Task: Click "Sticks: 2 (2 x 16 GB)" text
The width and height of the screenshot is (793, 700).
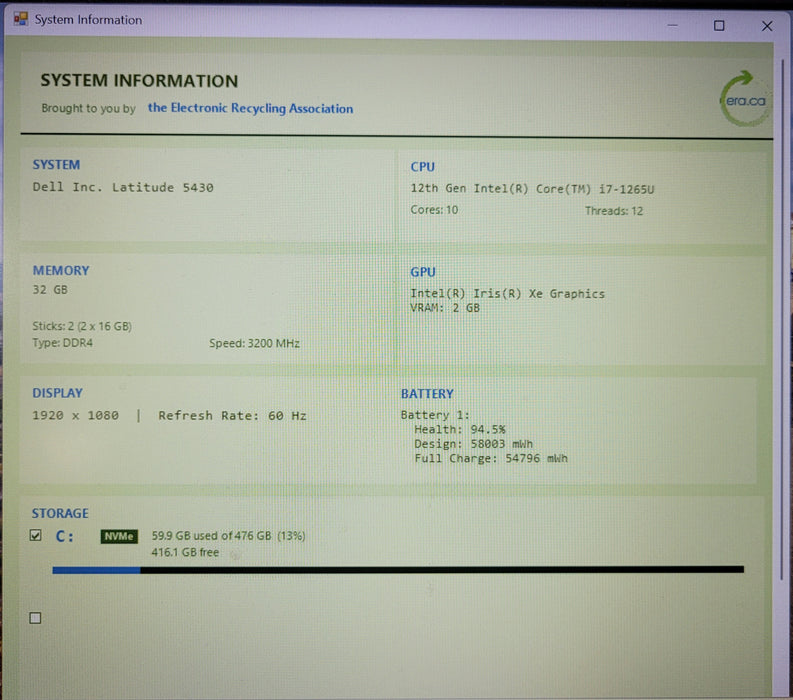Action: pyautogui.click(x=82, y=326)
